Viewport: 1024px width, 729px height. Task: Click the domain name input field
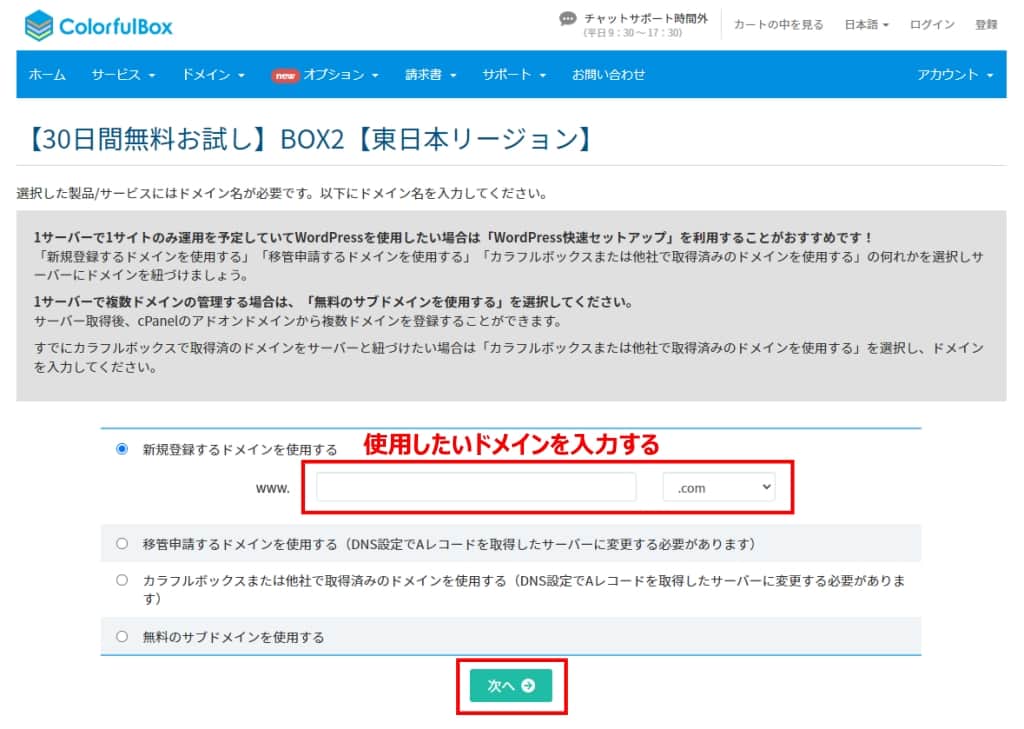click(x=476, y=487)
